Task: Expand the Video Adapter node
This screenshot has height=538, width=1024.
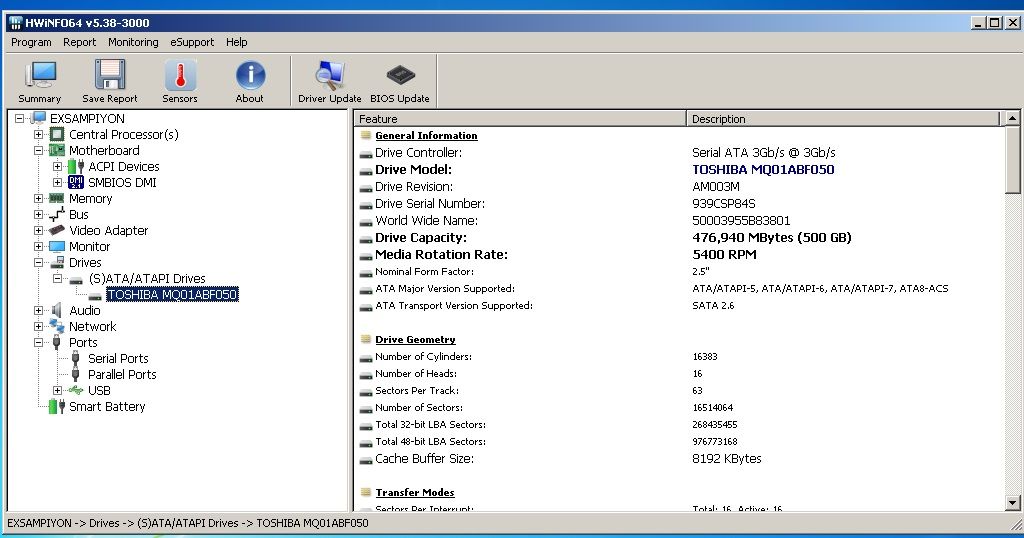Action: 39,230
